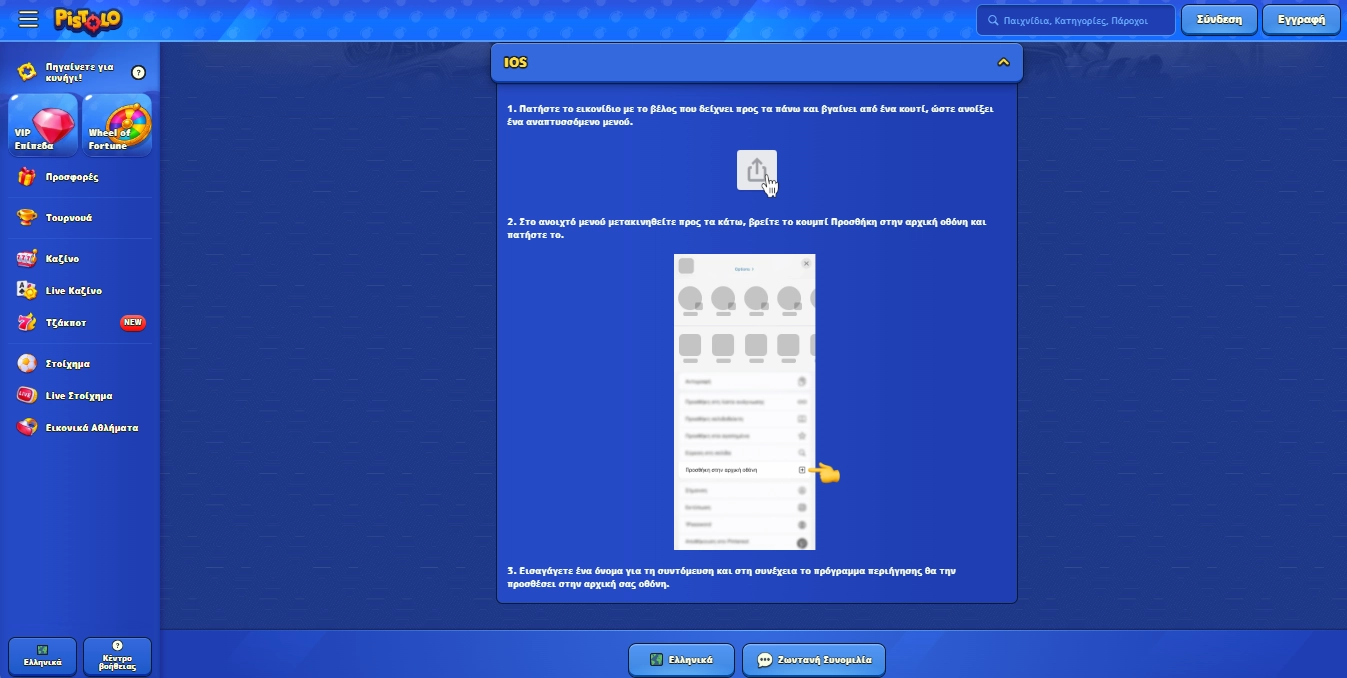Click the Τζάκποτ icon
The width and height of the screenshot is (1347, 678).
[27, 323]
